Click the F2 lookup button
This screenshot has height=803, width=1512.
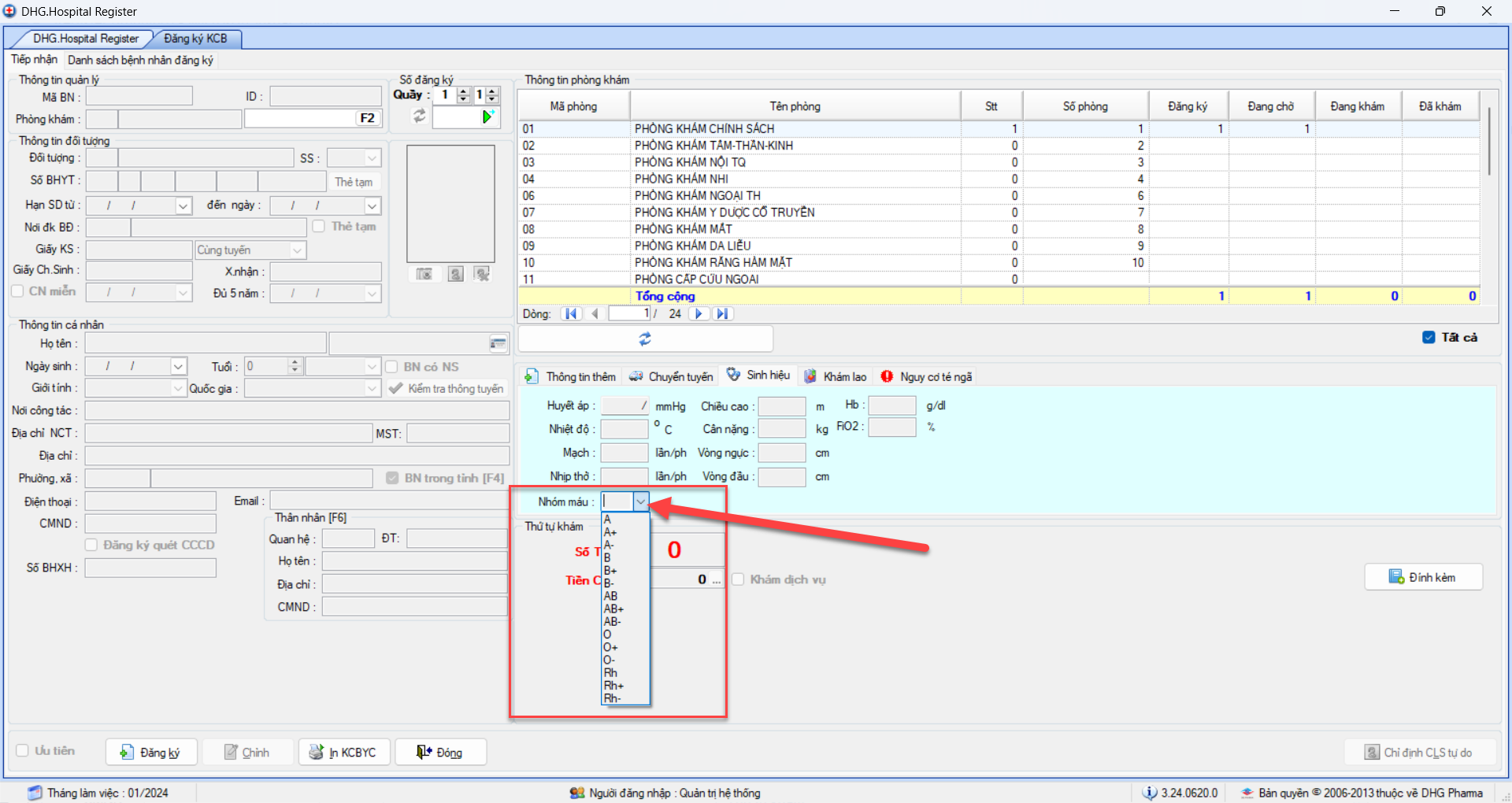tap(367, 118)
